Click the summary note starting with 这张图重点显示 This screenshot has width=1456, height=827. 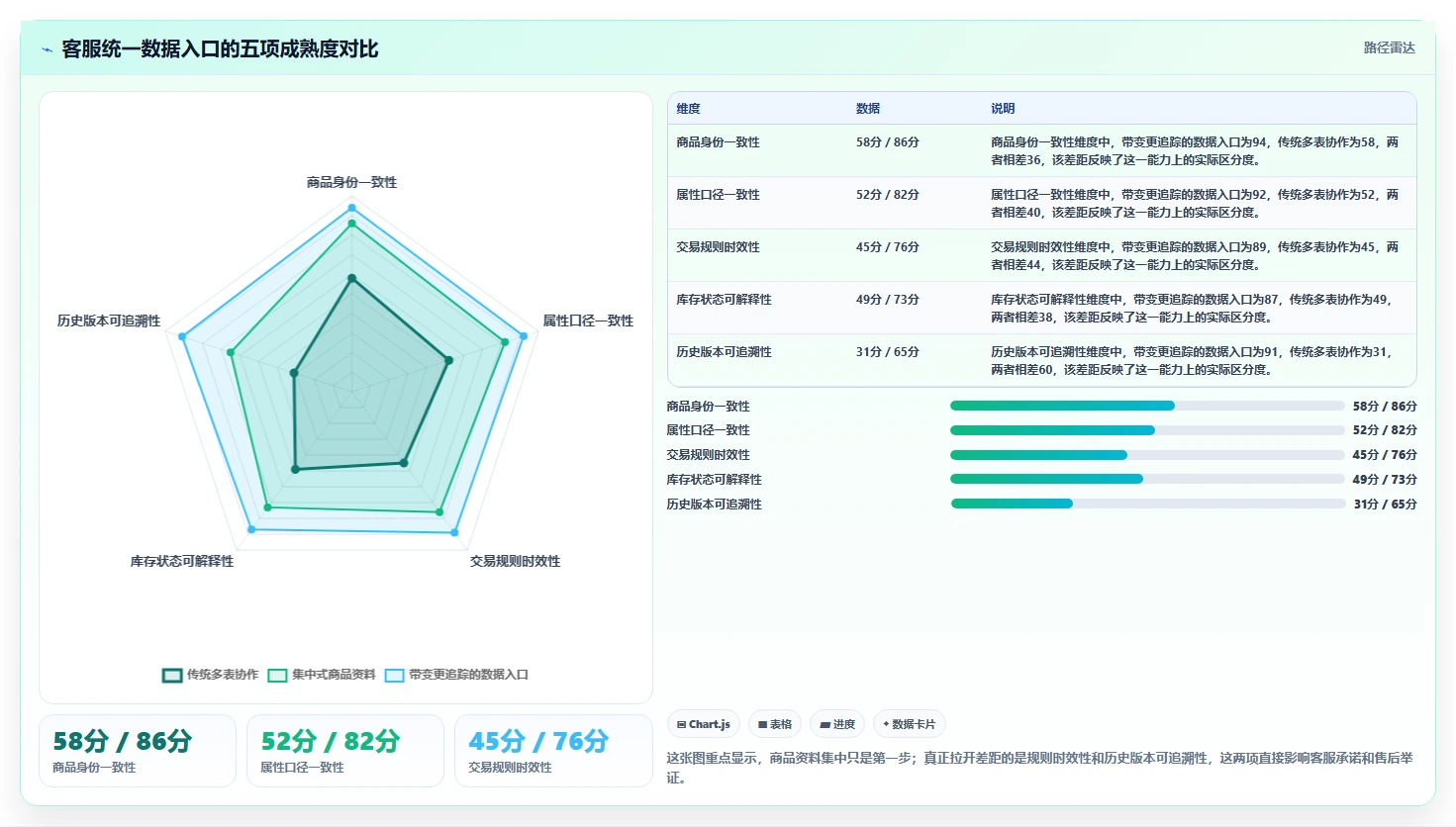coord(1040,768)
